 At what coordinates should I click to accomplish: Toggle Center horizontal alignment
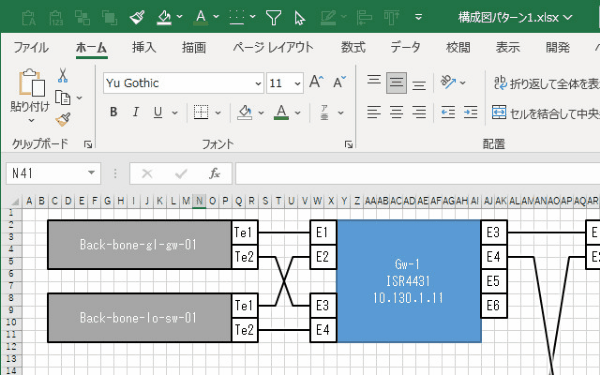pos(396,112)
